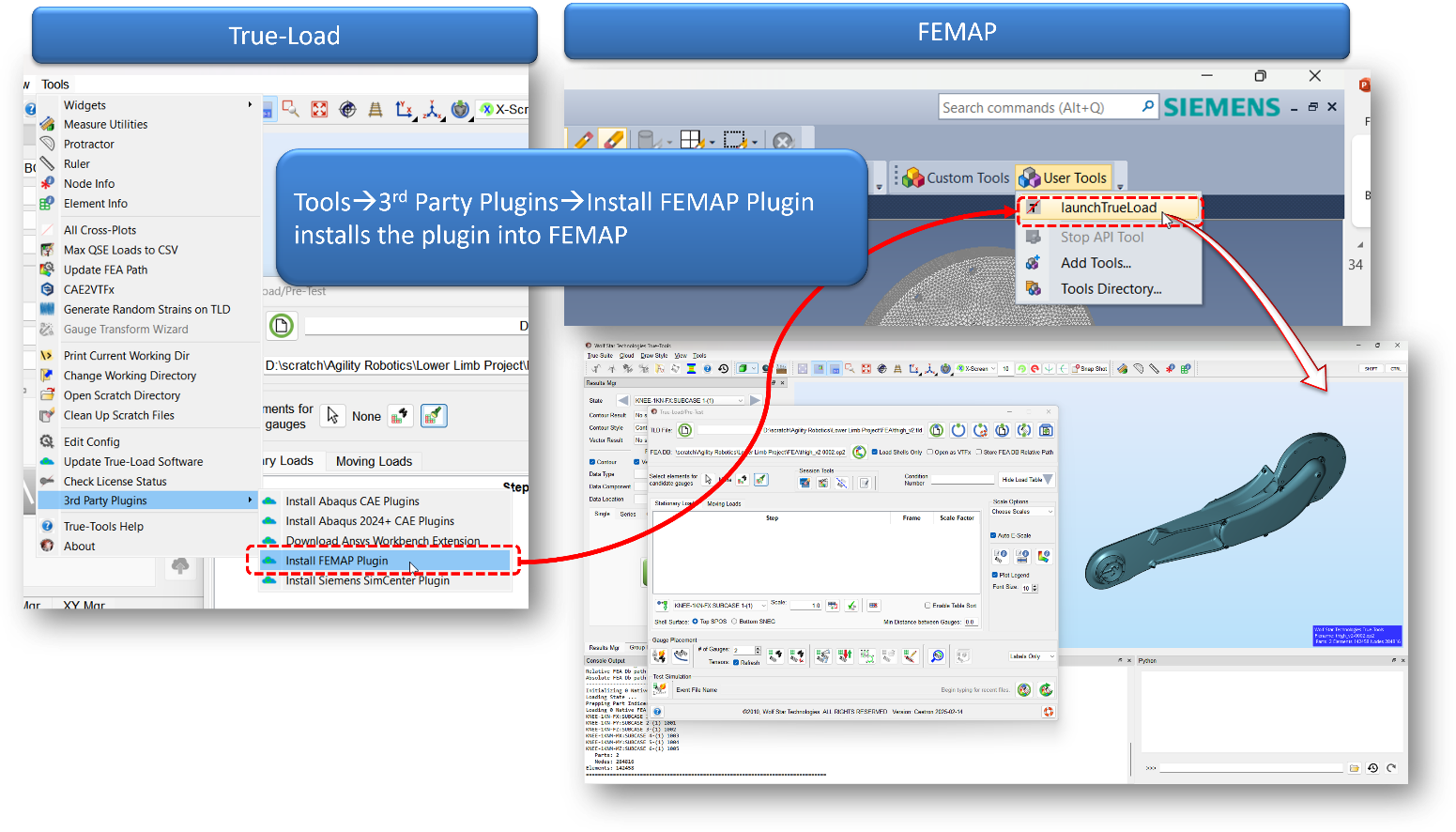1456x832 pixels.
Task: Click the green new TLD file icon
Action: coord(282,326)
